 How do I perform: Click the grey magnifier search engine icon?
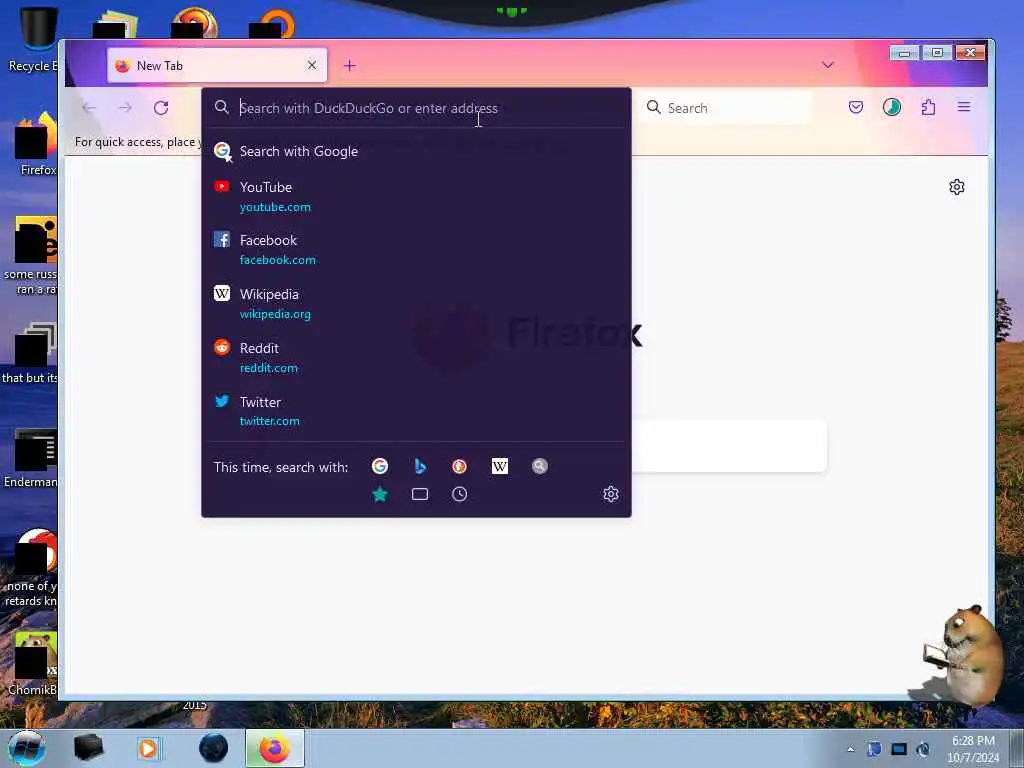click(x=539, y=466)
